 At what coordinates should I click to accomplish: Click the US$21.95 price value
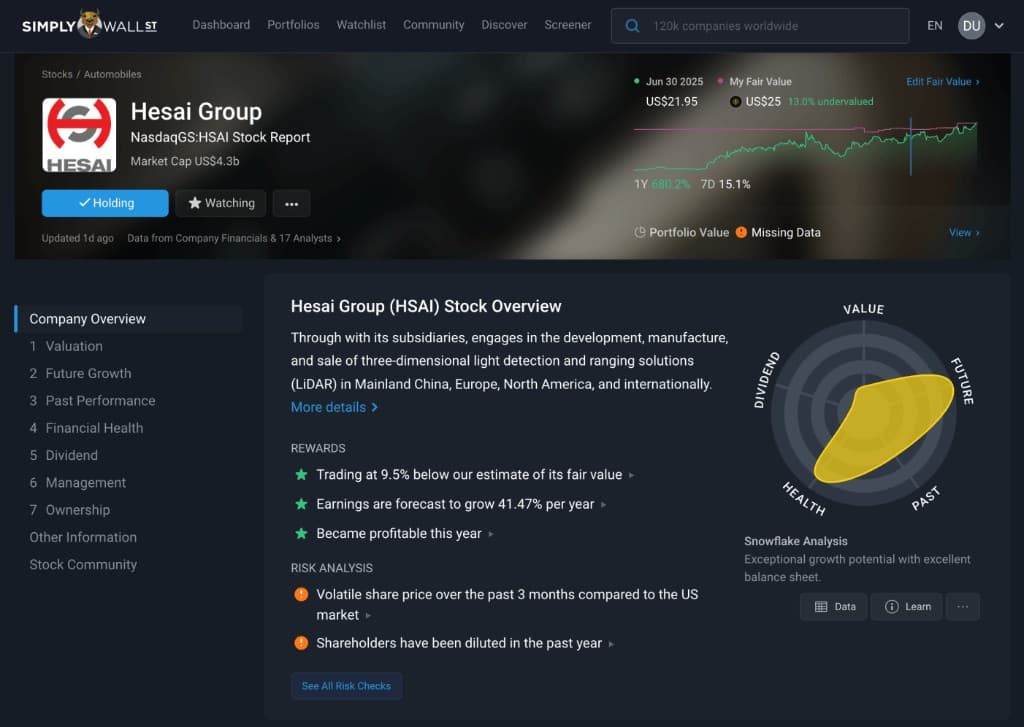click(x=671, y=102)
